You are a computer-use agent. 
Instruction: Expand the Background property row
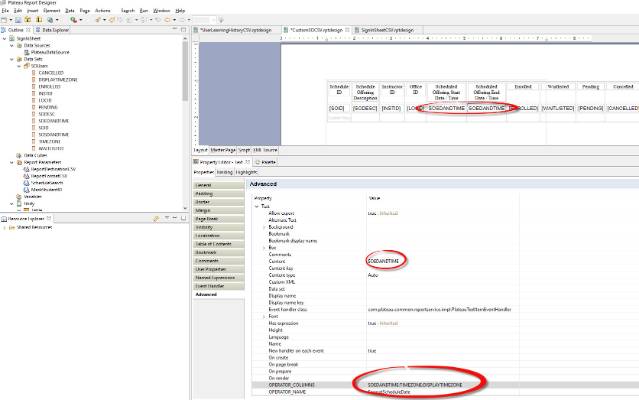click(263, 228)
